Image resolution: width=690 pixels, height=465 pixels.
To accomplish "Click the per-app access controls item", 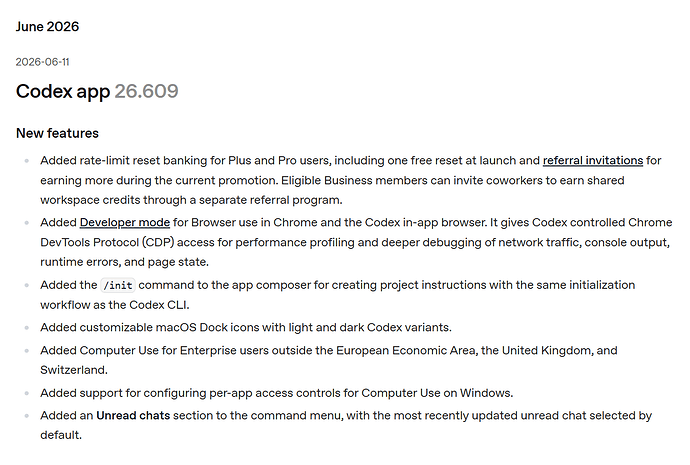I will point(276,393).
